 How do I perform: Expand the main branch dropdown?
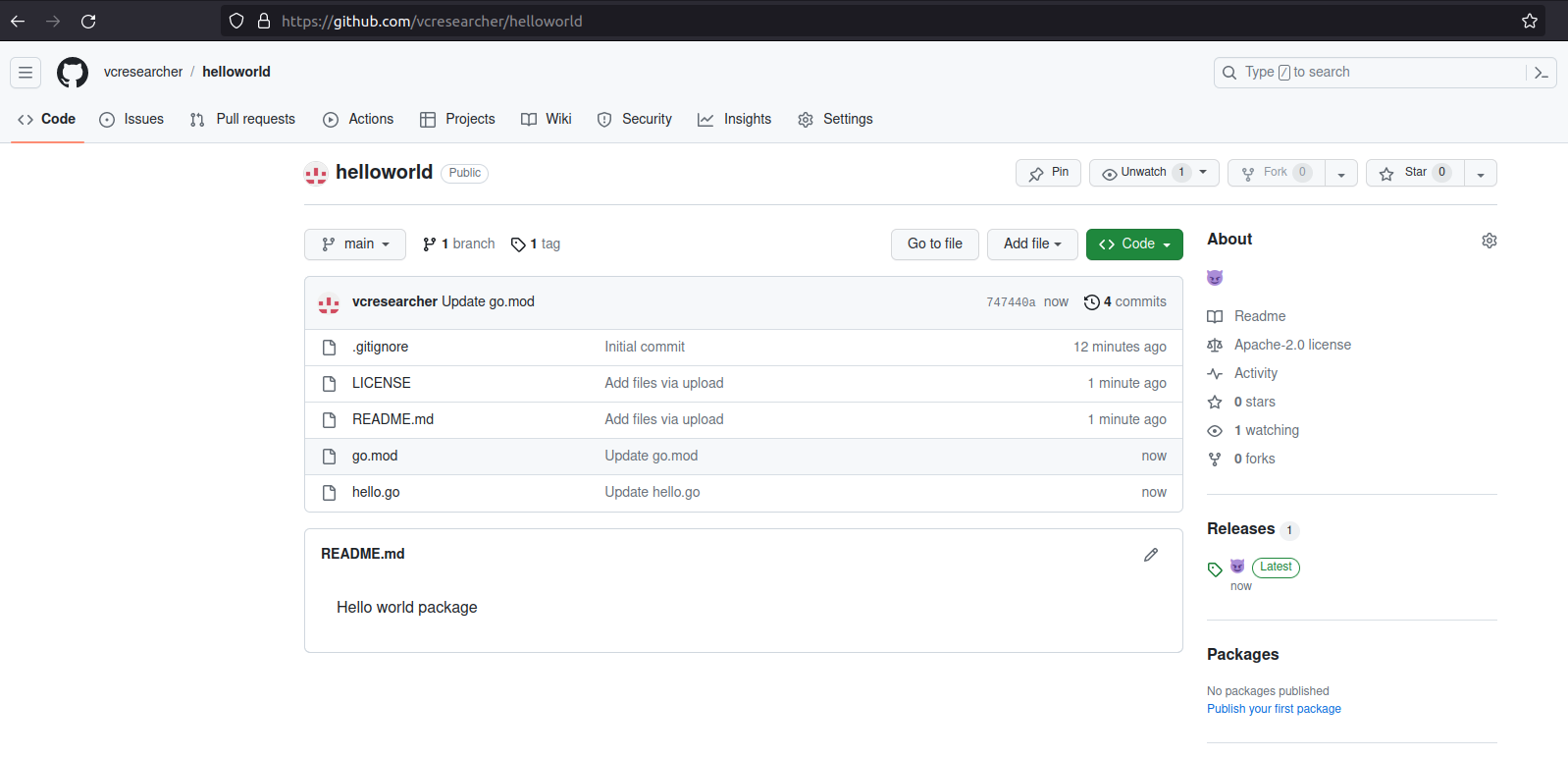(x=355, y=244)
